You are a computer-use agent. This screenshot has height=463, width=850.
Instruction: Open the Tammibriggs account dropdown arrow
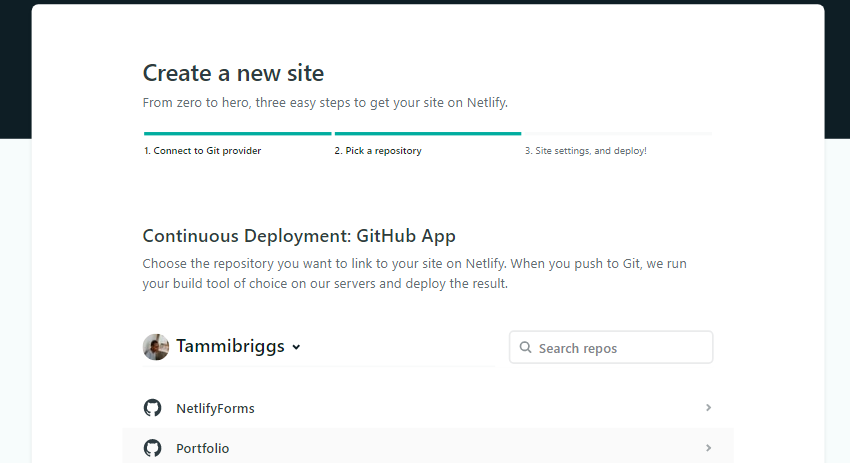click(x=296, y=347)
